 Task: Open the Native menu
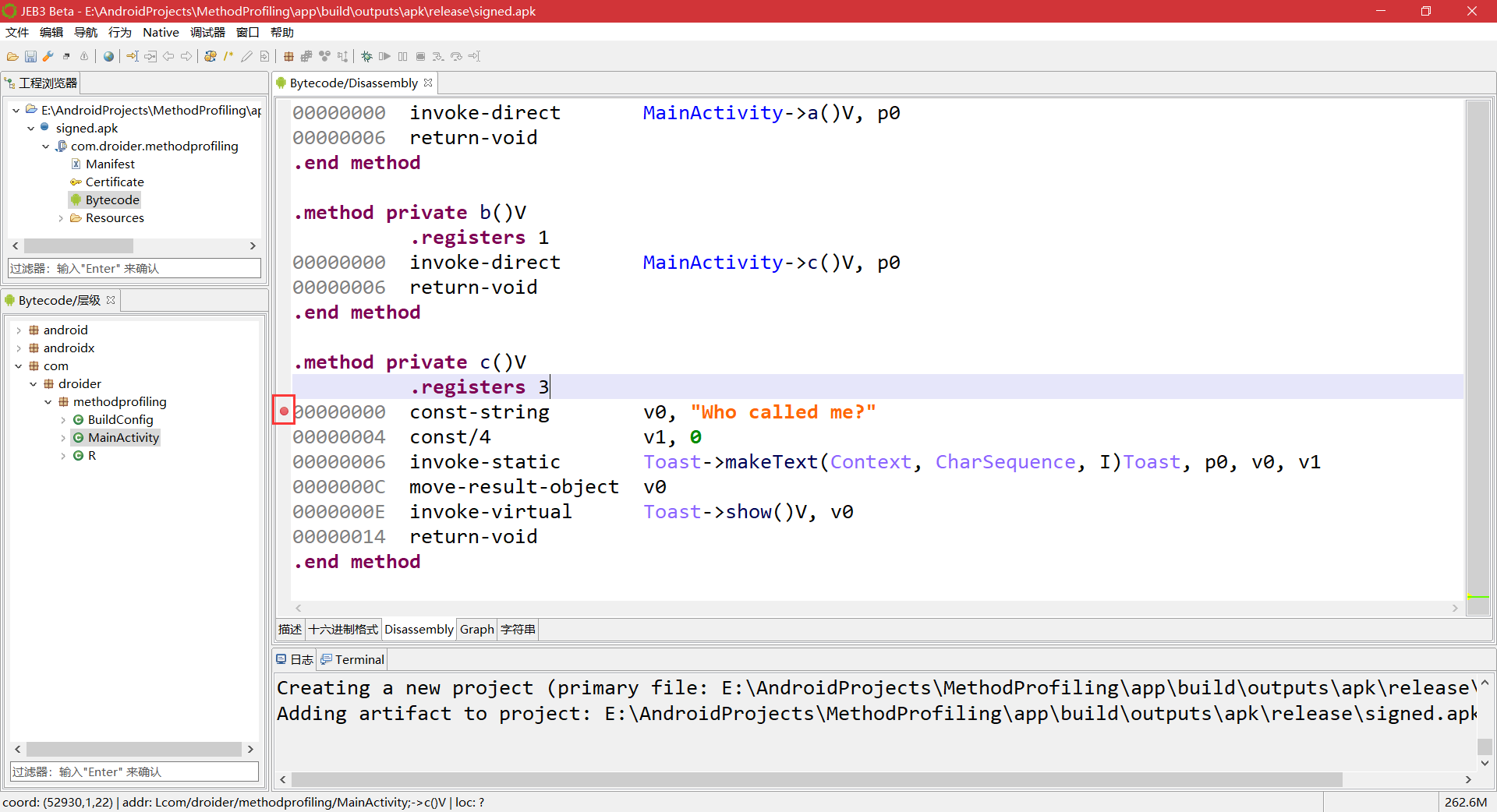pyautogui.click(x=161, y=32)
